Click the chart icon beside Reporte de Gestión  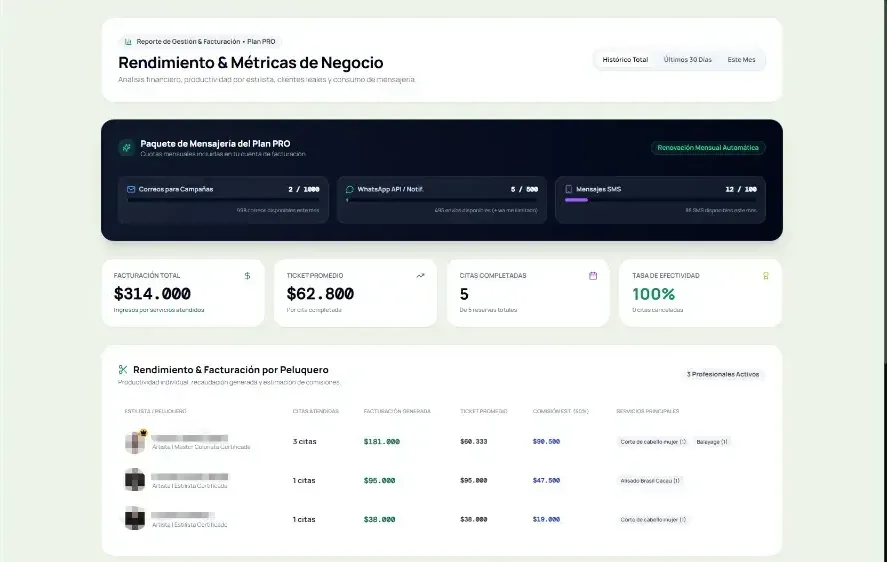(x=128, y=42)
